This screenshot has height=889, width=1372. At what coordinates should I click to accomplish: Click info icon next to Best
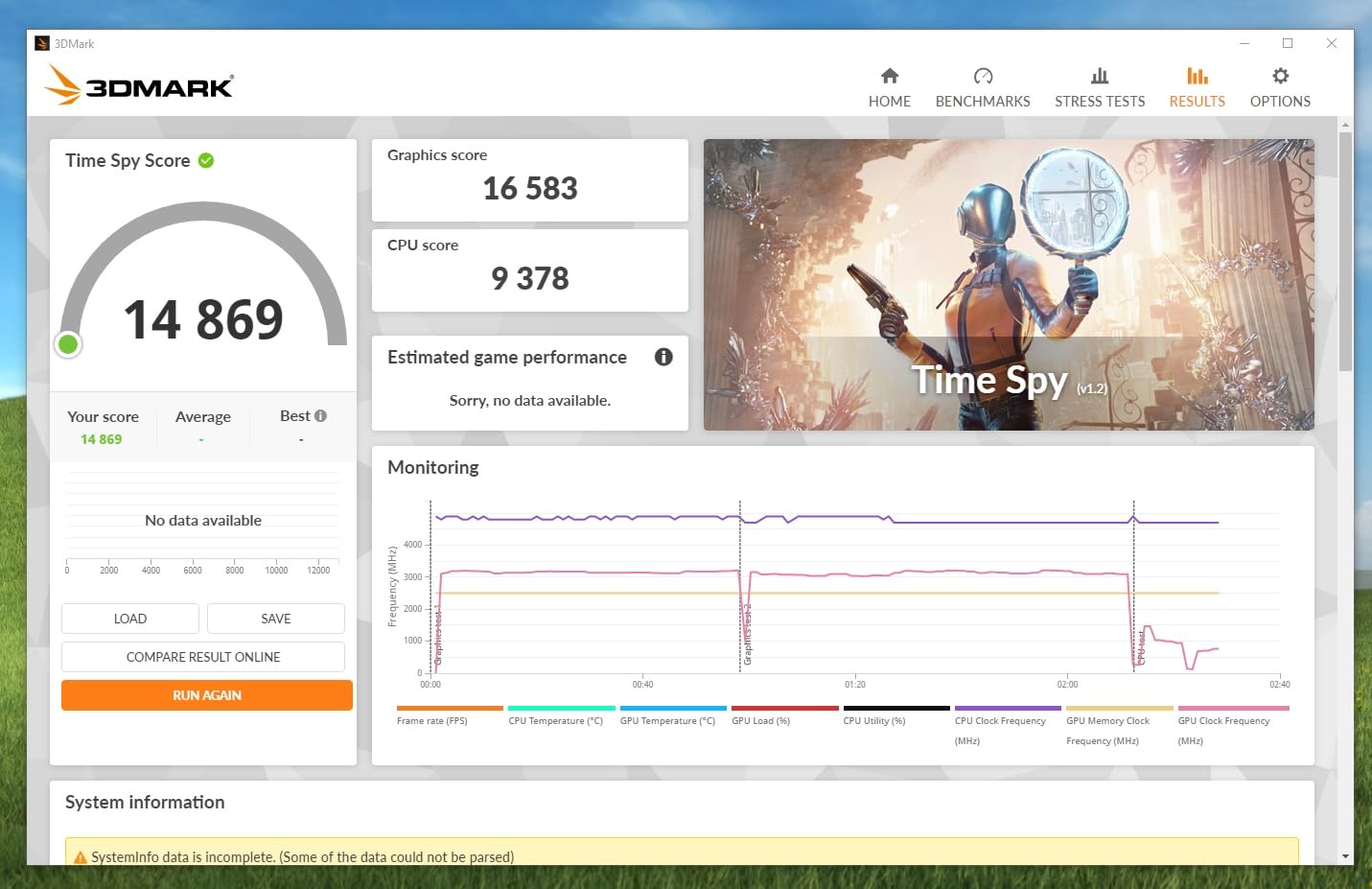click(x=320, y=416)
